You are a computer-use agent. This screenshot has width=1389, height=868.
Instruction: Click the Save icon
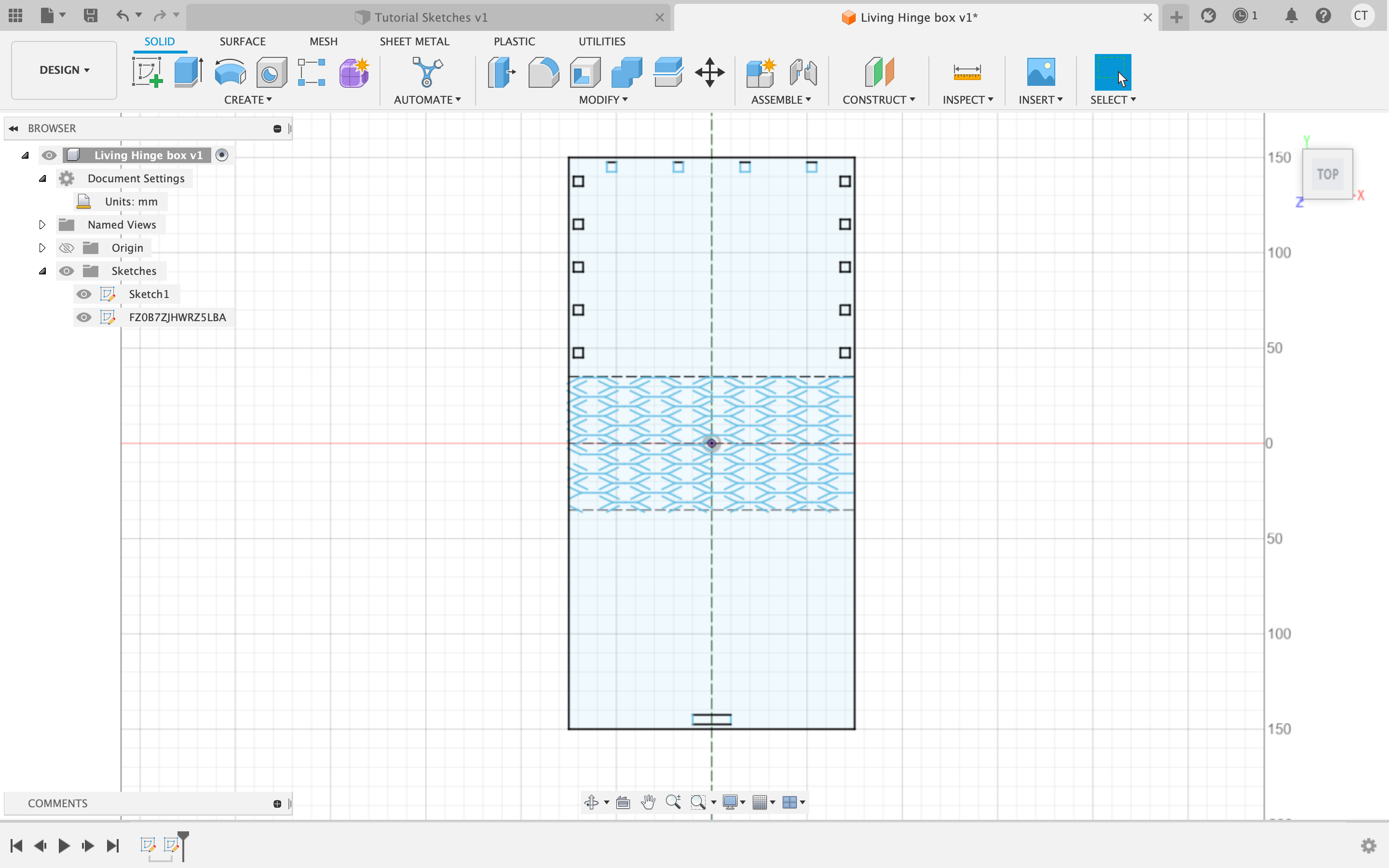90,15
